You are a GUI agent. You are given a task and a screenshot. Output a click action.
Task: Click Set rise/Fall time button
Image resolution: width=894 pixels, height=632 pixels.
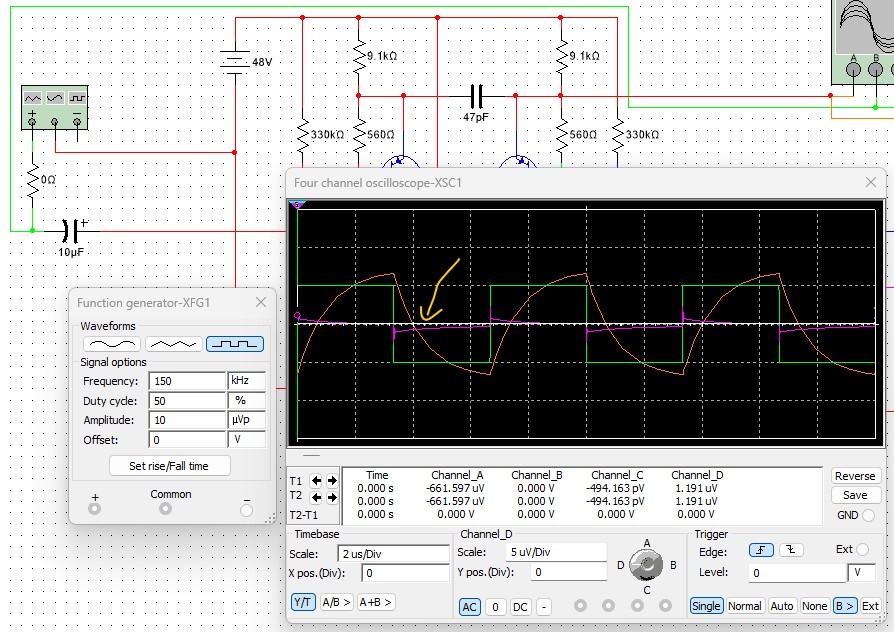point(169,466)
